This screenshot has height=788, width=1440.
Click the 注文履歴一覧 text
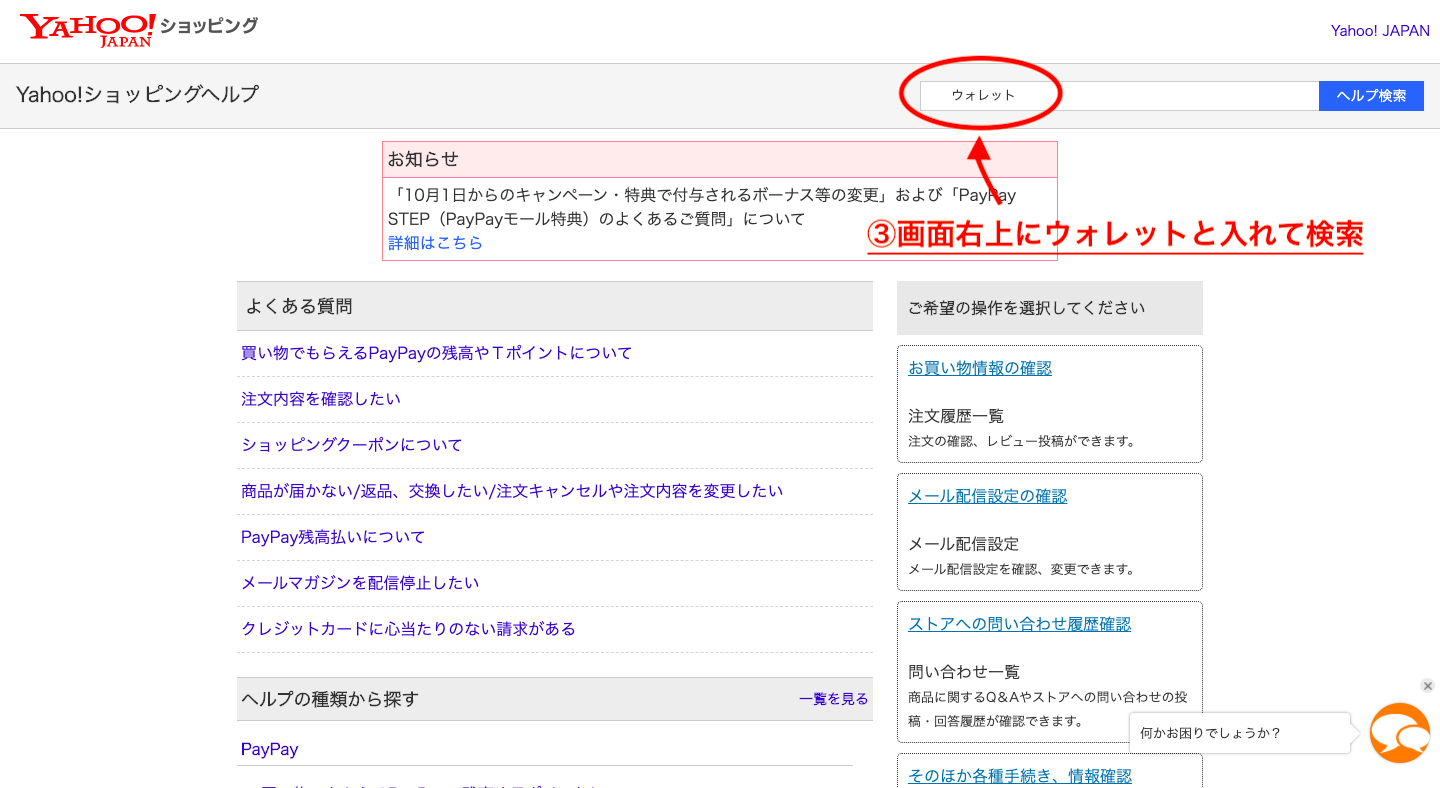pyautogui.click(x=956, y=416)
